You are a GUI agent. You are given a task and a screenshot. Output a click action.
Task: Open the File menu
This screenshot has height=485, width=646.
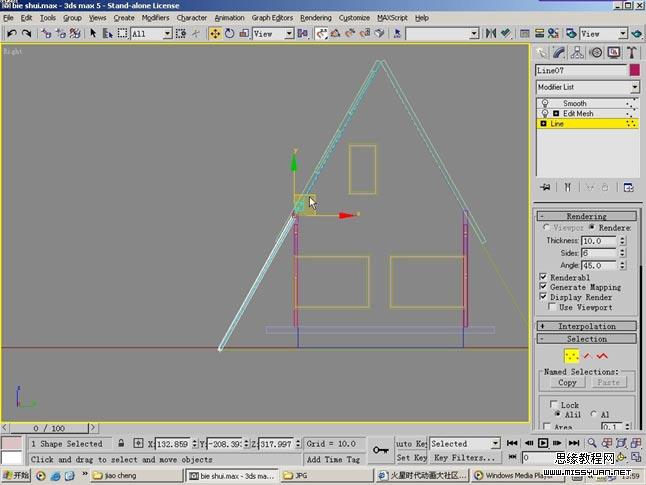click(x=8, y=18)
